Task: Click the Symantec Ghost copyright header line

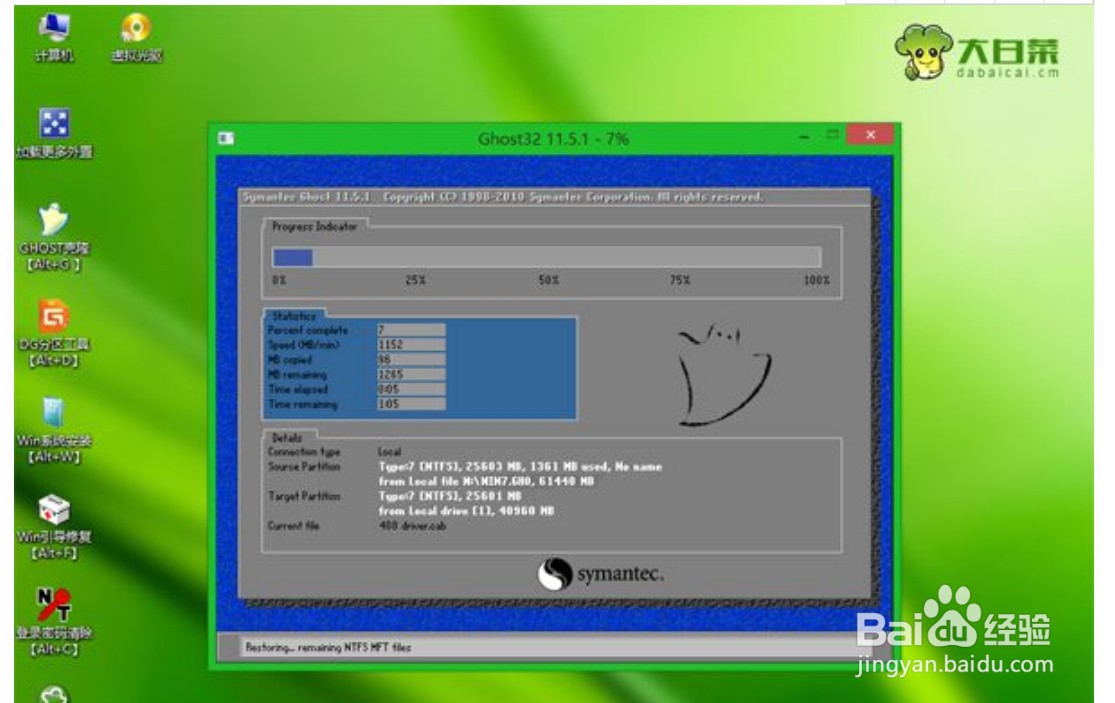Action: [503, 197]
